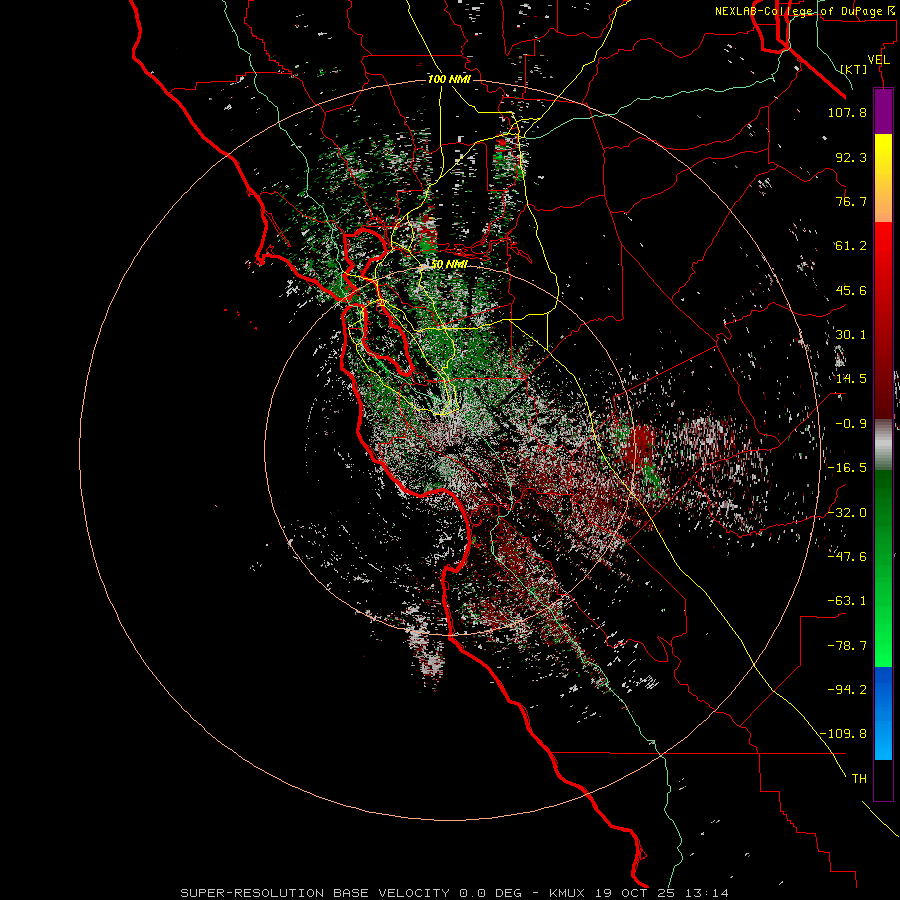This screenshot has height=900, width=900.
Task: Click the 76.7 value on velocity scale
Action: click(x=851, y=201)
